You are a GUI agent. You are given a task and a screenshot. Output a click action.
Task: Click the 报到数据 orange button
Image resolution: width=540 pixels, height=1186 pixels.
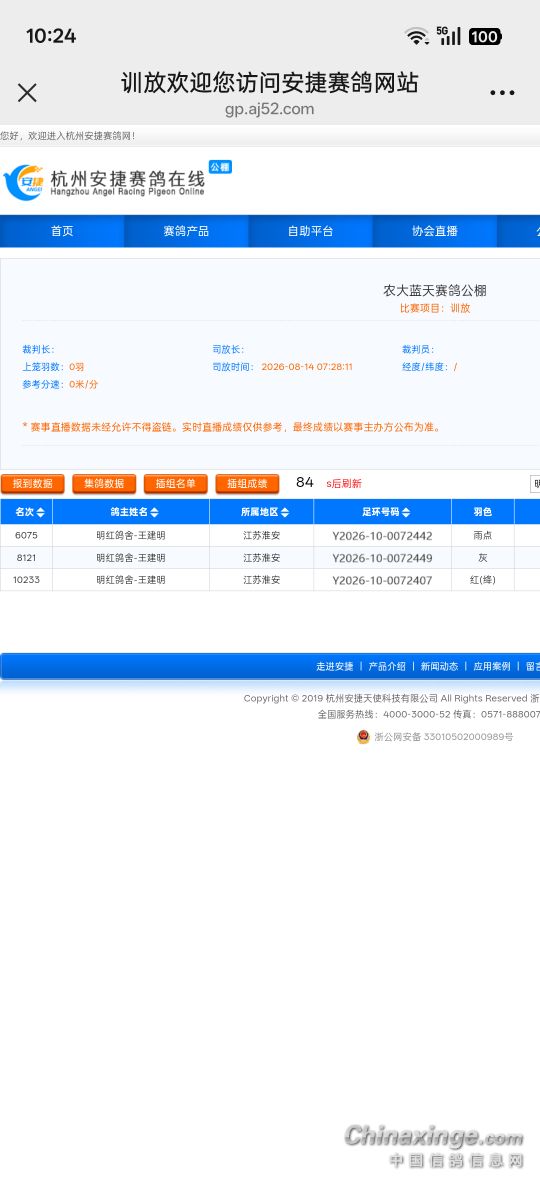pos(33,483)
